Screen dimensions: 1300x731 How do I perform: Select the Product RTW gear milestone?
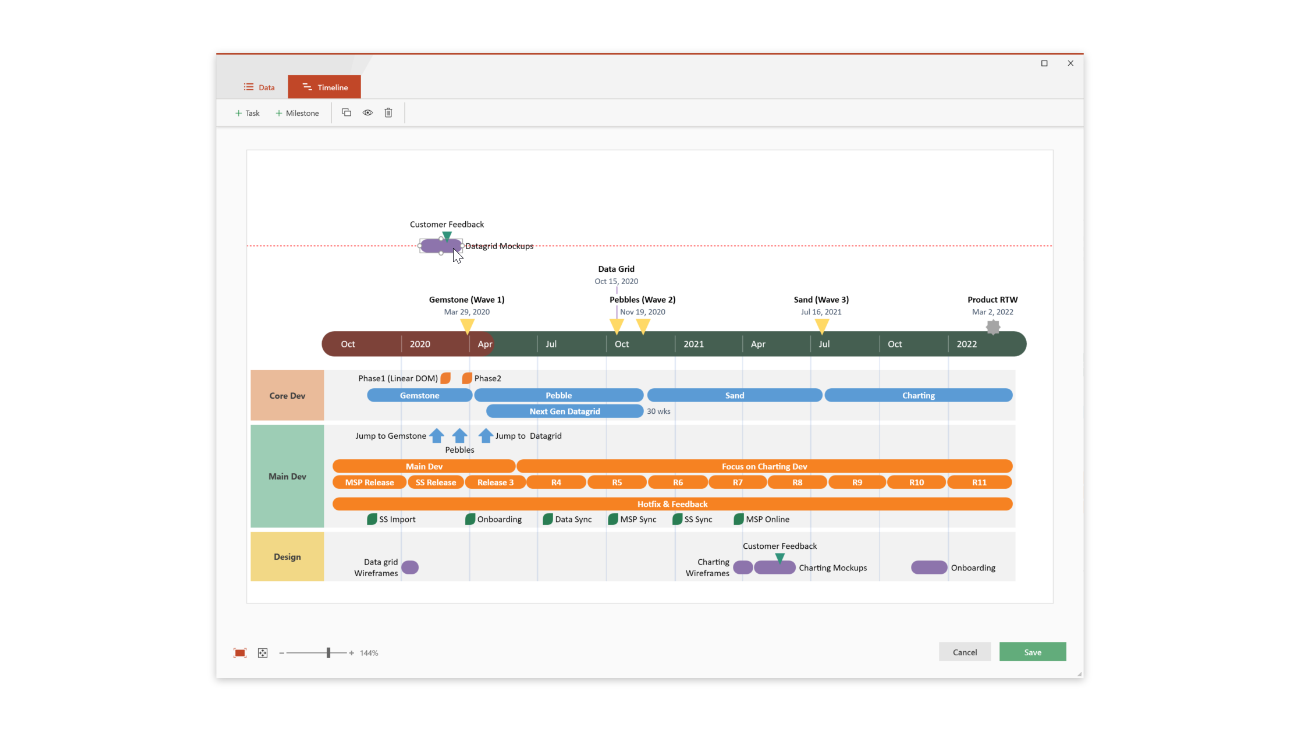993,327
